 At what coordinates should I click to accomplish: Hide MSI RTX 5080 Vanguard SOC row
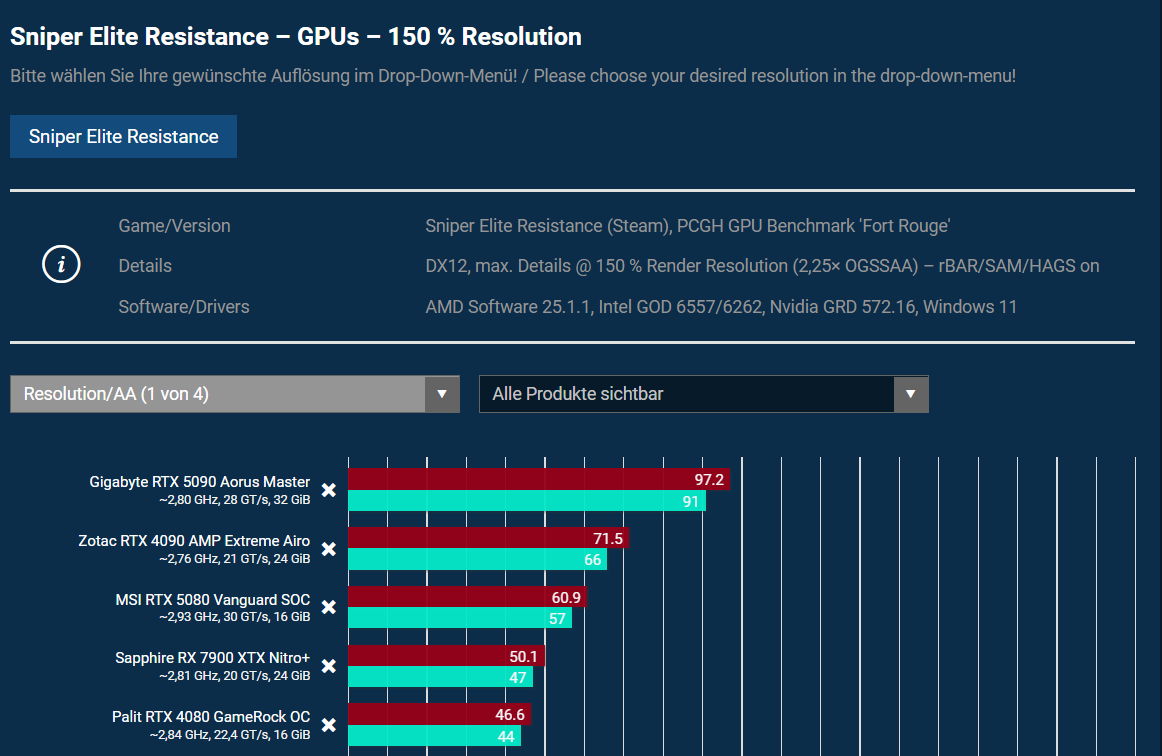coord(329,608)
